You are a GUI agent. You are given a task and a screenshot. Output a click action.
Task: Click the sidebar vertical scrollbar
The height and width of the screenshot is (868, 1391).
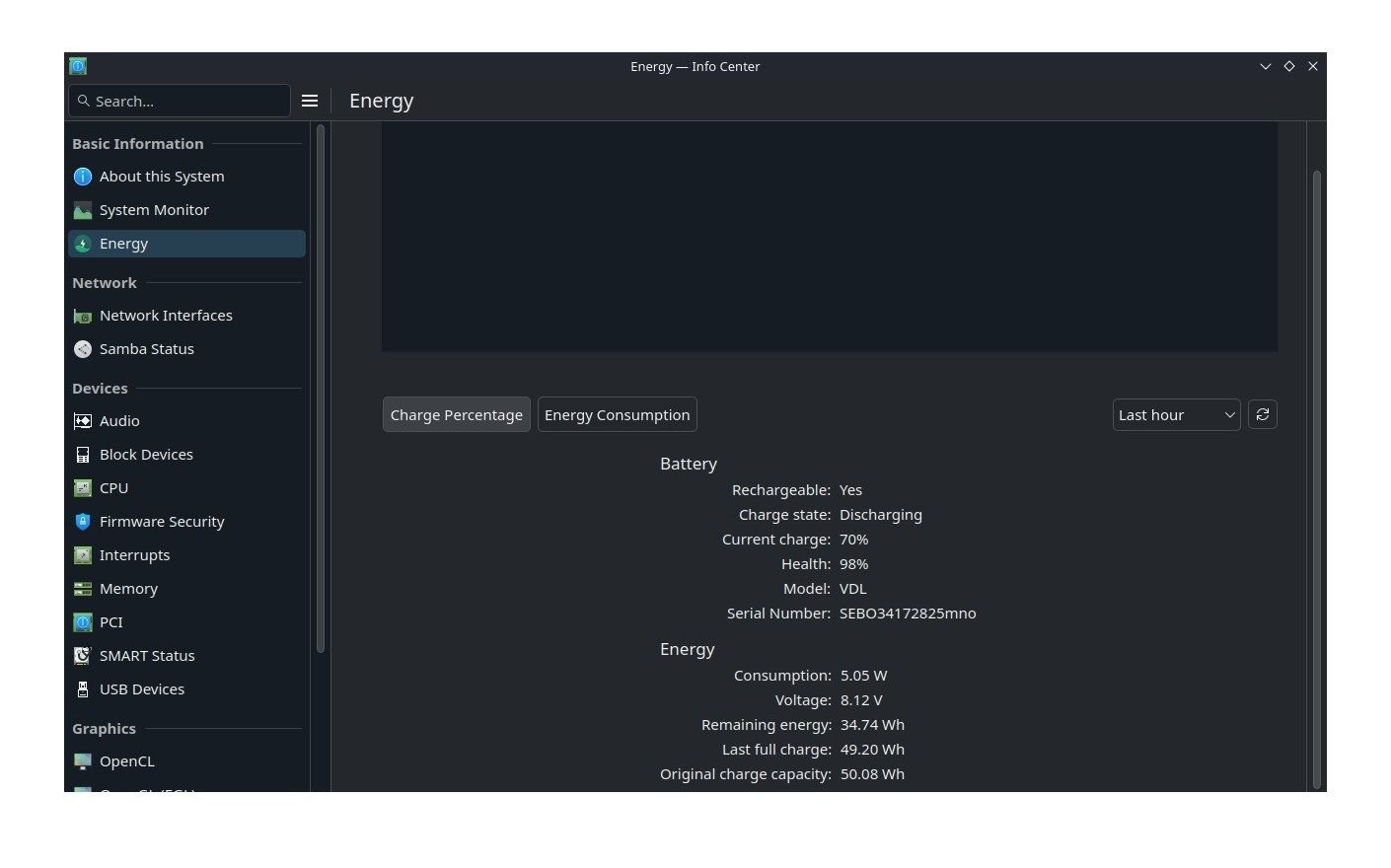pyautogui.click(x=320, y=388)
